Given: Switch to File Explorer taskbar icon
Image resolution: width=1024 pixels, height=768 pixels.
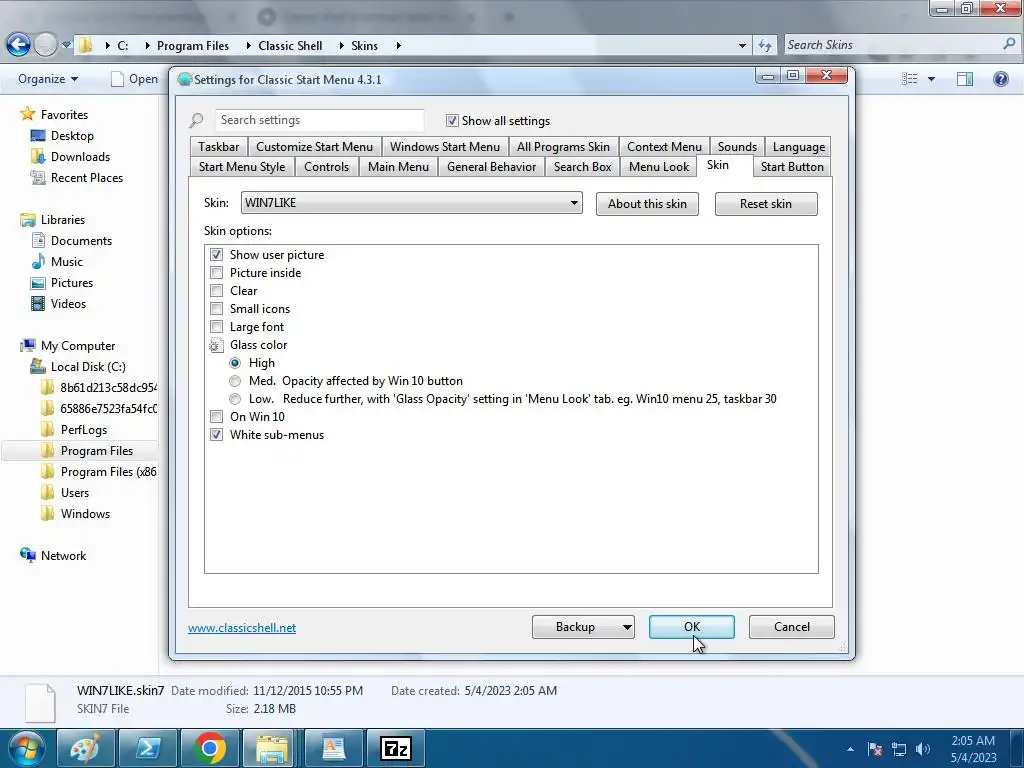Looking at the screenshot, I should tap(272, 748).
